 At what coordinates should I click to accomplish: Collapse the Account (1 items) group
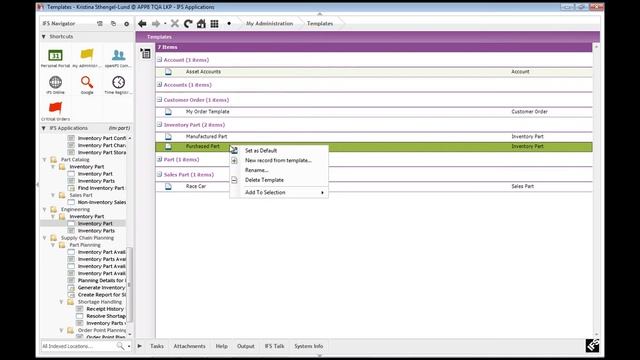(160, 60)
